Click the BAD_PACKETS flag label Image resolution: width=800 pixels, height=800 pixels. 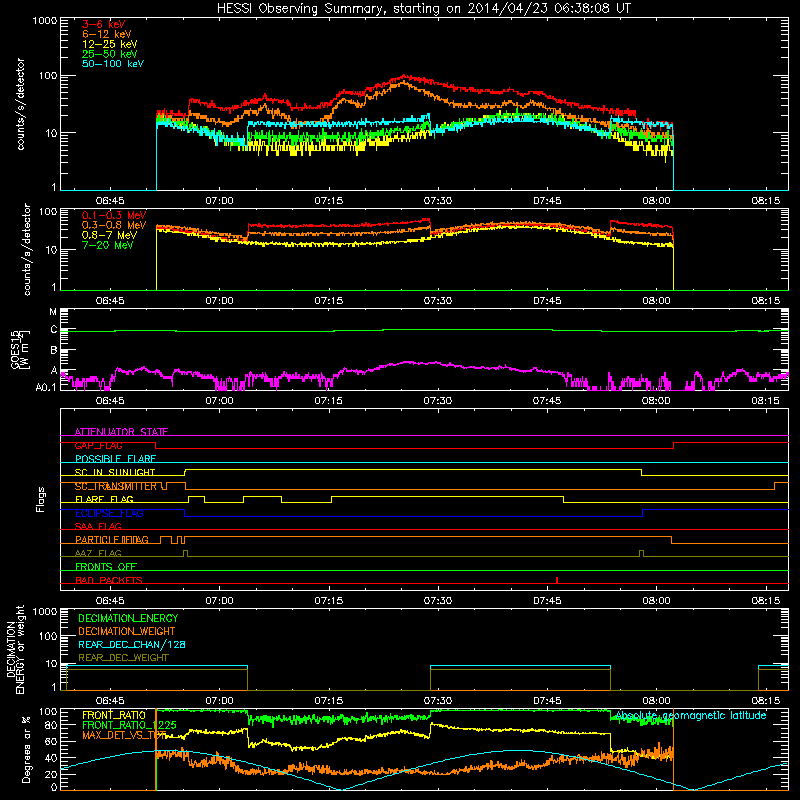pos(109,580)
